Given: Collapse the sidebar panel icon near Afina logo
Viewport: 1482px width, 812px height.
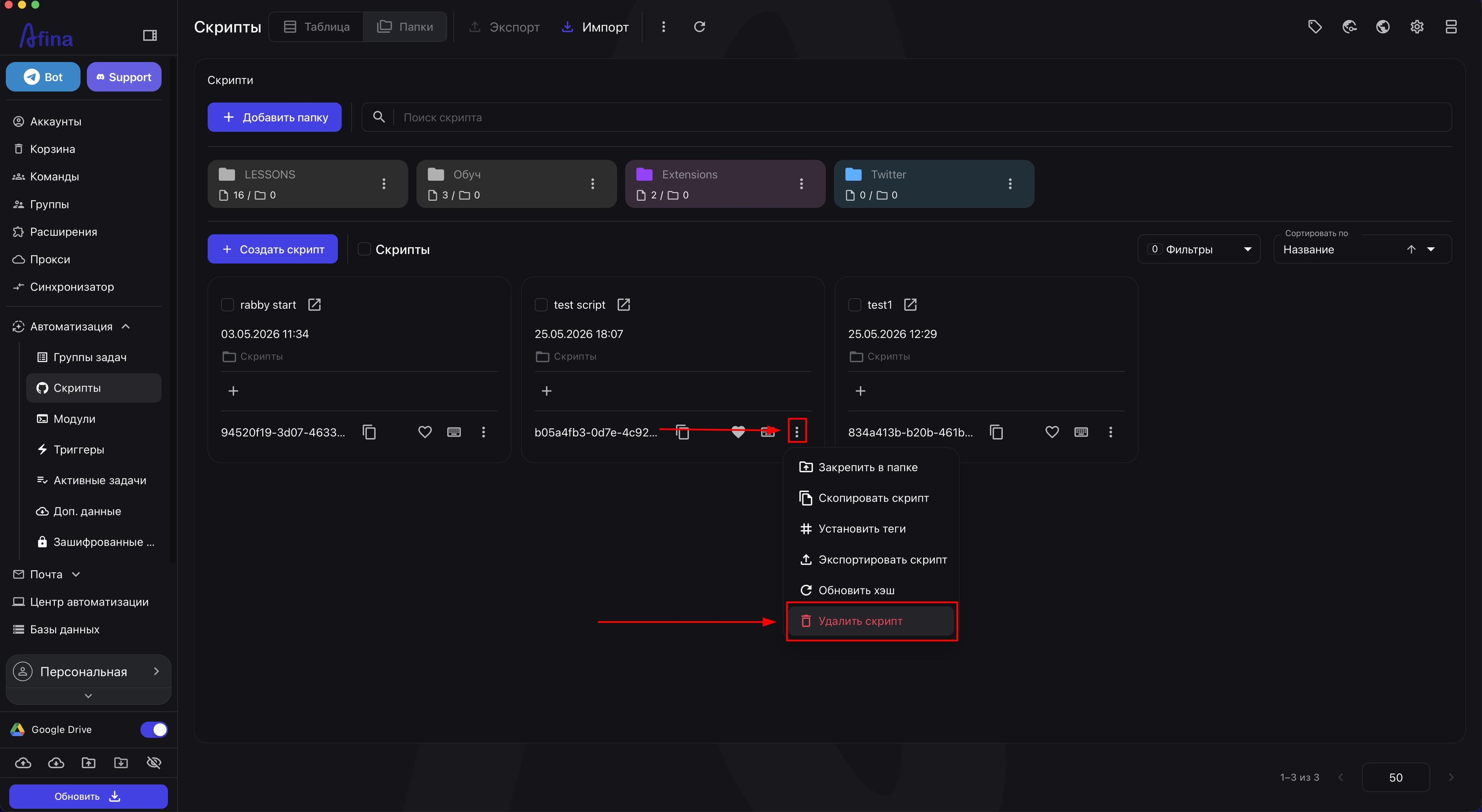Looking at the screenshot, I should (150, 36).
